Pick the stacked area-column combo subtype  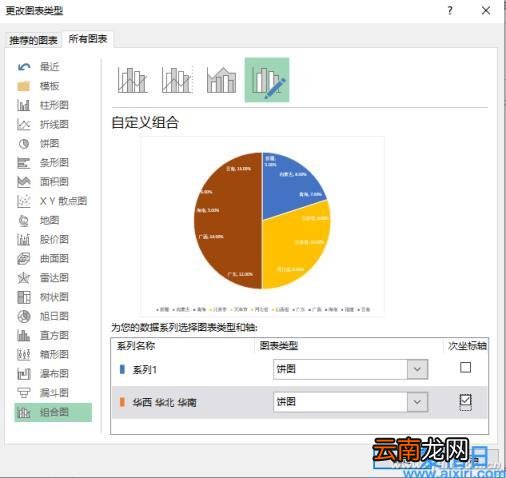click(x=222, y=80)
